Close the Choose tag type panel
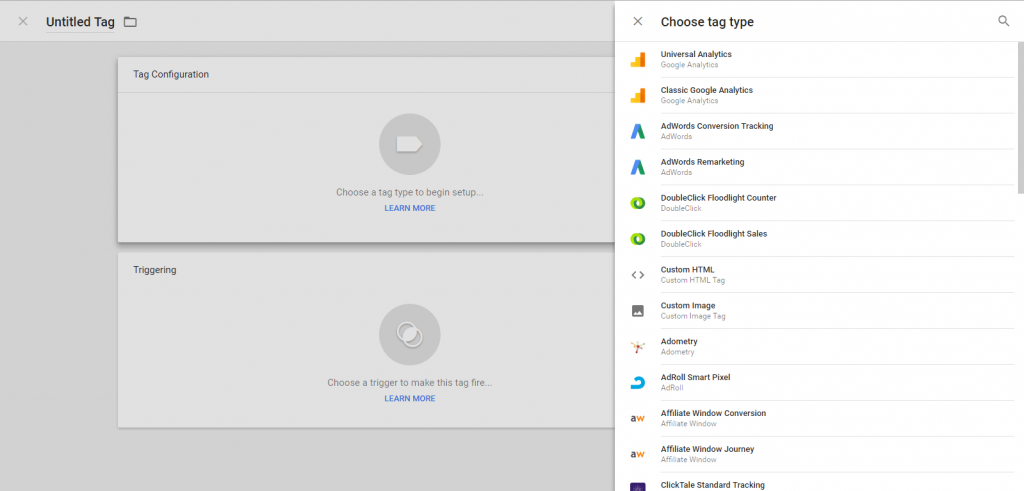The width and height of the screenshot is (1024, 491). pos(638,22)
